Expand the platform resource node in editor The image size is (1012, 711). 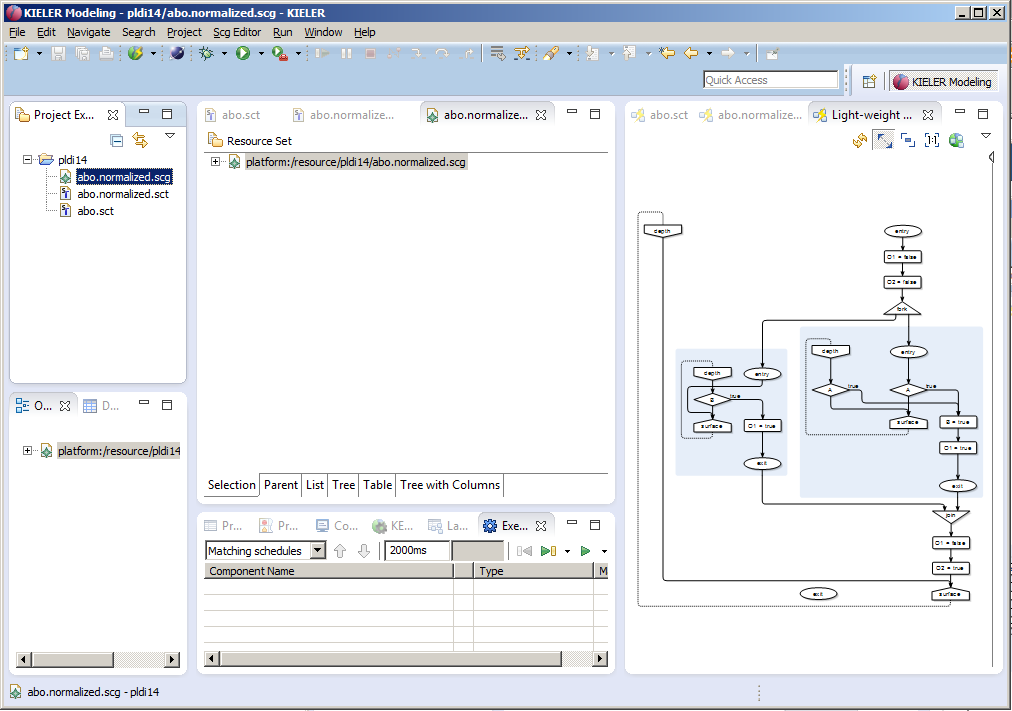coord(216,161)
